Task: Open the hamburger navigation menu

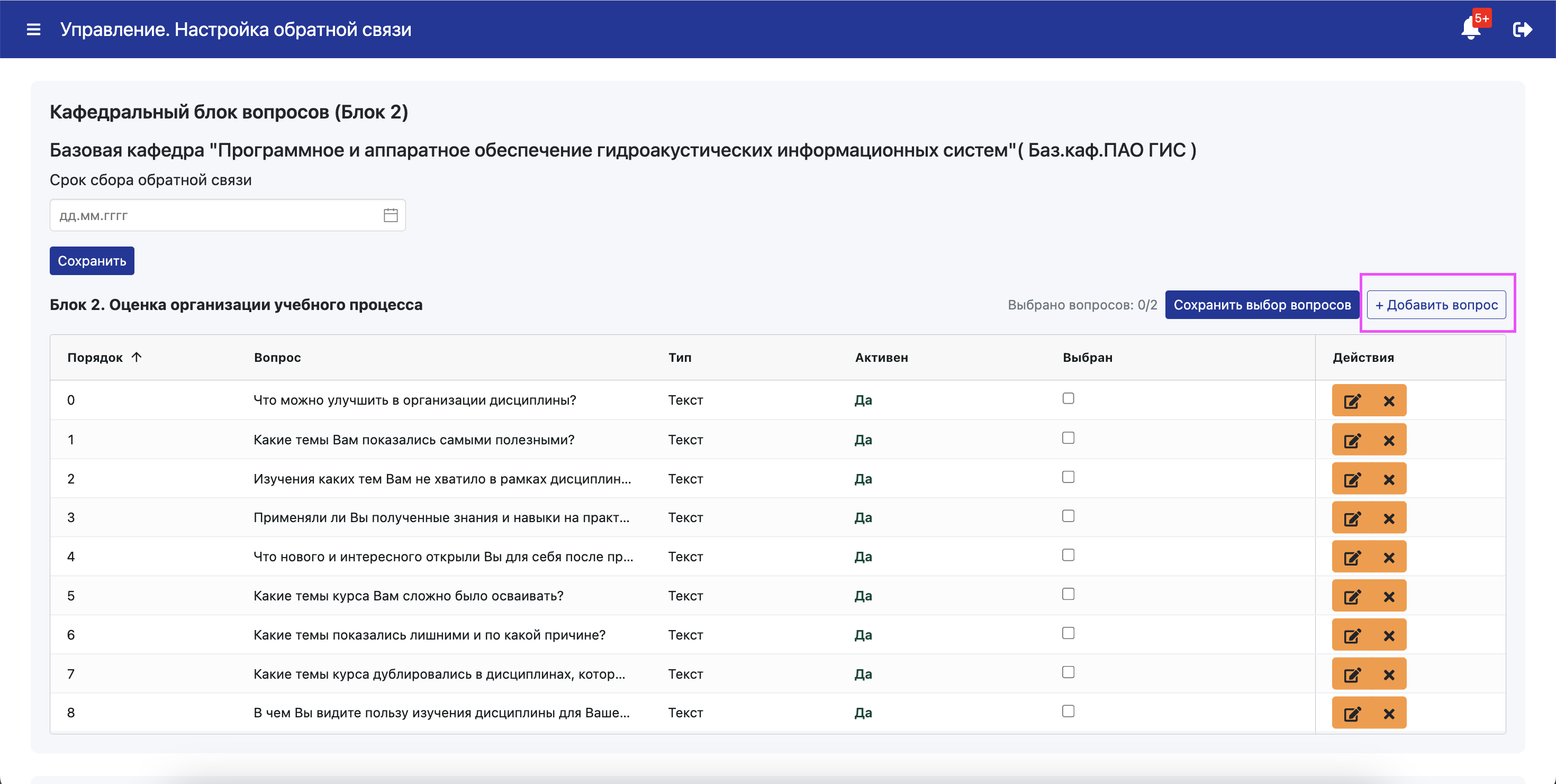Action: click(34, 29)
